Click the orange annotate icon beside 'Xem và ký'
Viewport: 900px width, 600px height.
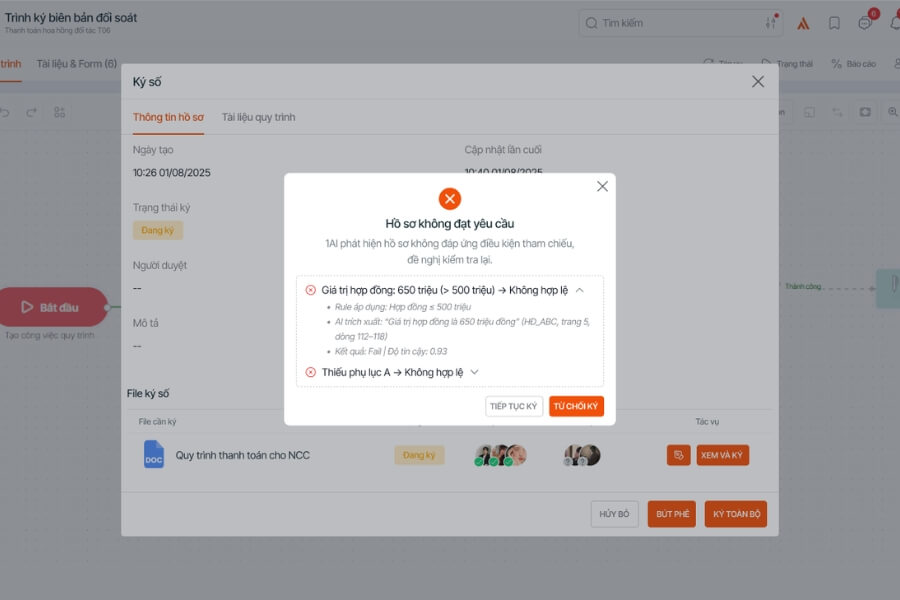tap(678, 455)
